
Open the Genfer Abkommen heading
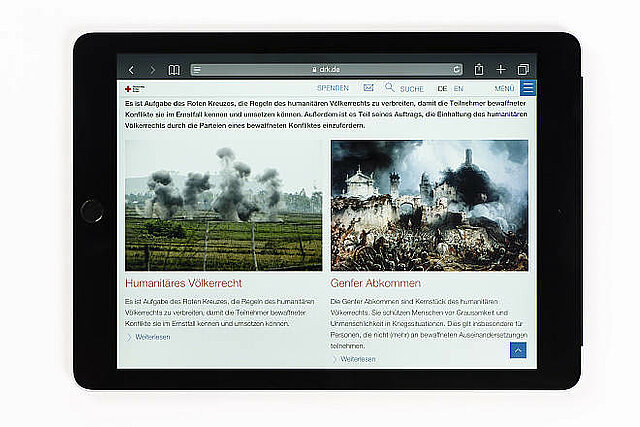coord(376,283)
